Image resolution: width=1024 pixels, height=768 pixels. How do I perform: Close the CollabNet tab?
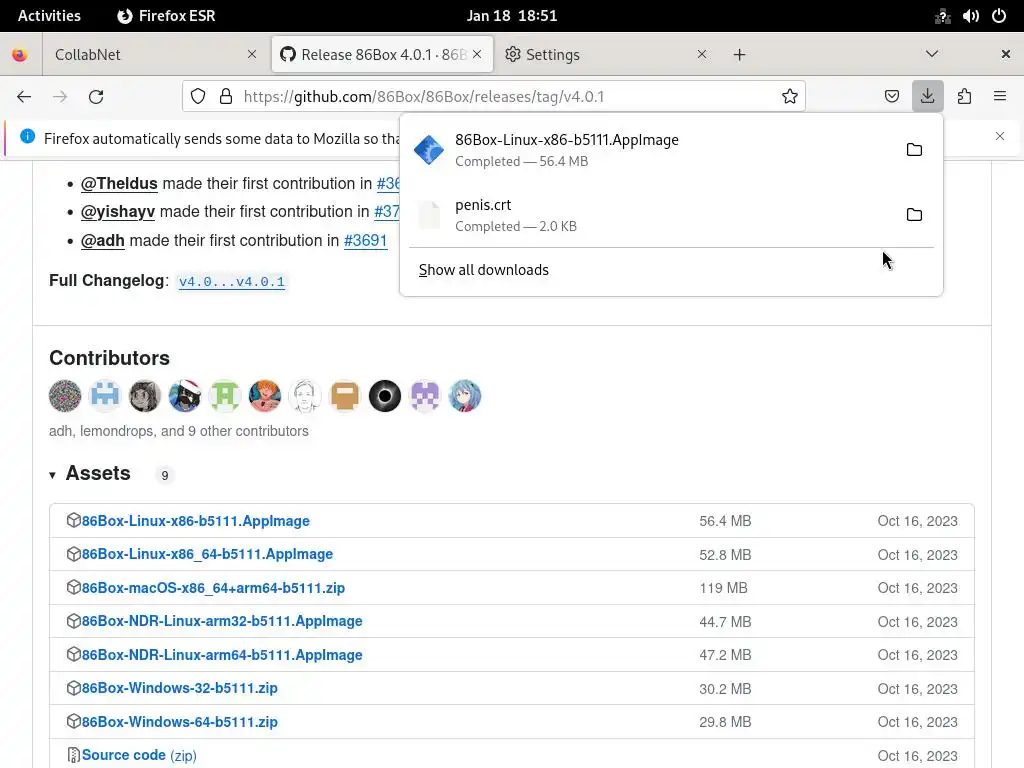(x=252, y=54)
